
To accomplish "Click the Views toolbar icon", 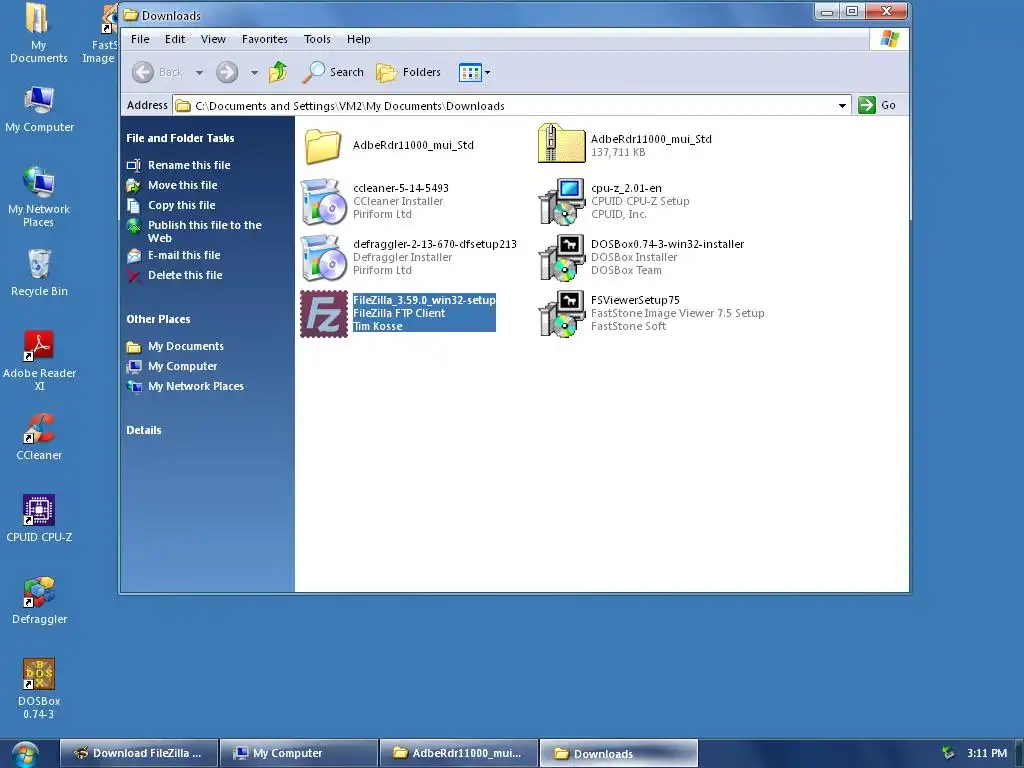I will (470, 72).
